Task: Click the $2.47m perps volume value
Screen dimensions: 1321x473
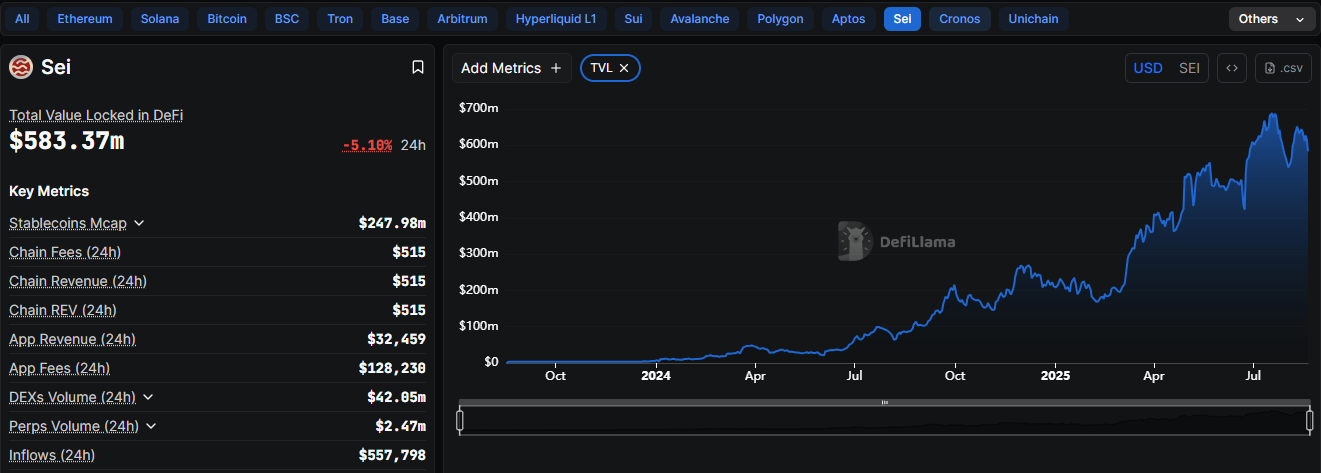Action: [400, 426]
